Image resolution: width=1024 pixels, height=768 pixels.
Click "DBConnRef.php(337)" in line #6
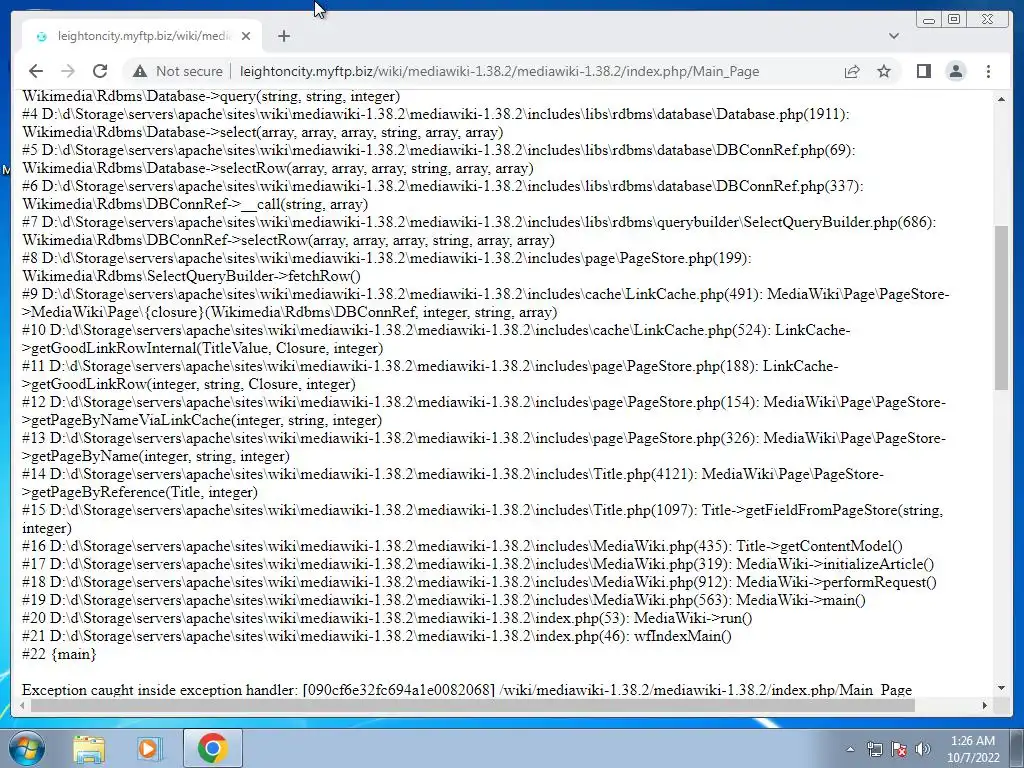tap(788, 186)
